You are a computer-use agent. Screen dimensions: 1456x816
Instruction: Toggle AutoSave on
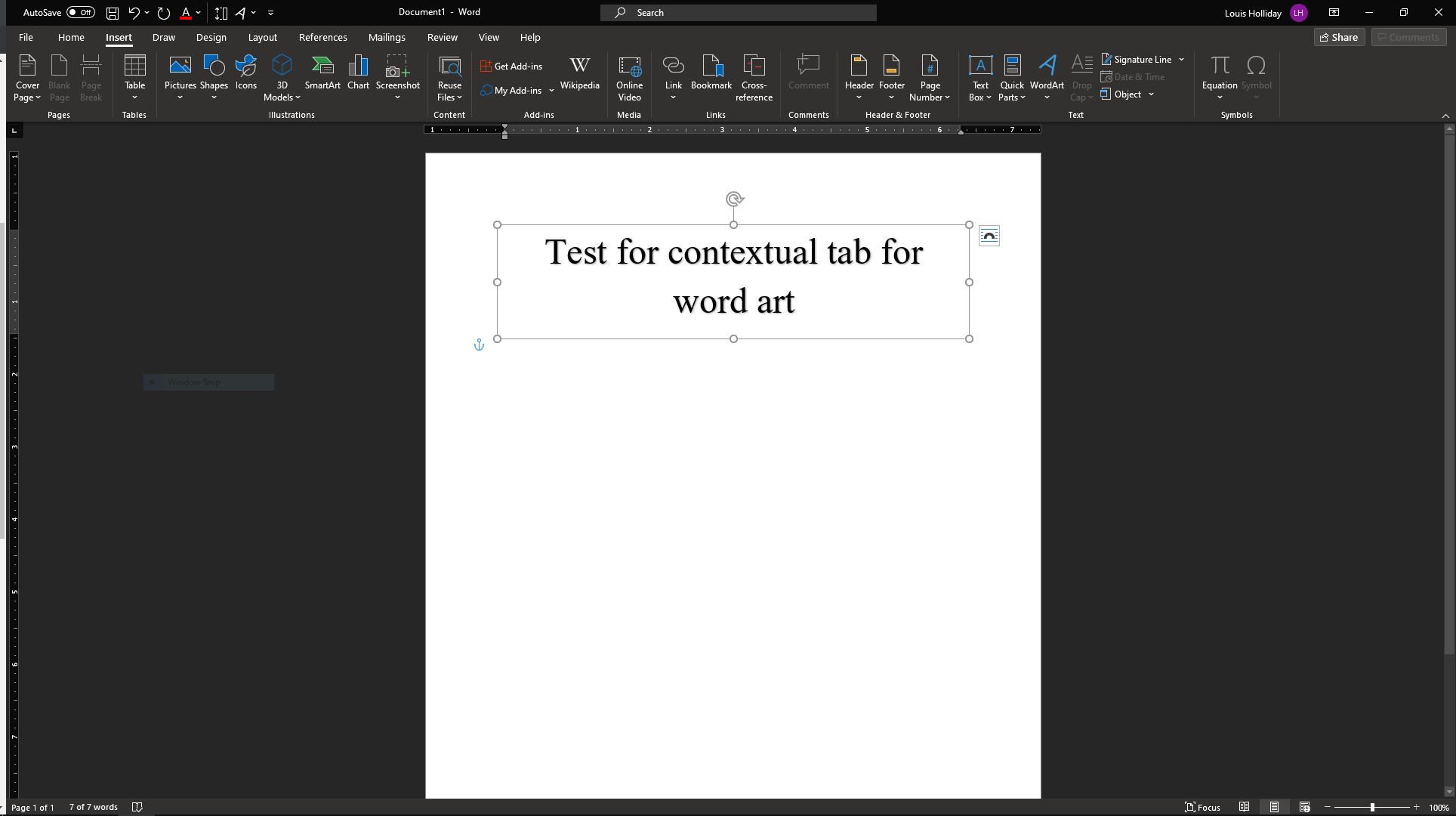pos(80,12)
